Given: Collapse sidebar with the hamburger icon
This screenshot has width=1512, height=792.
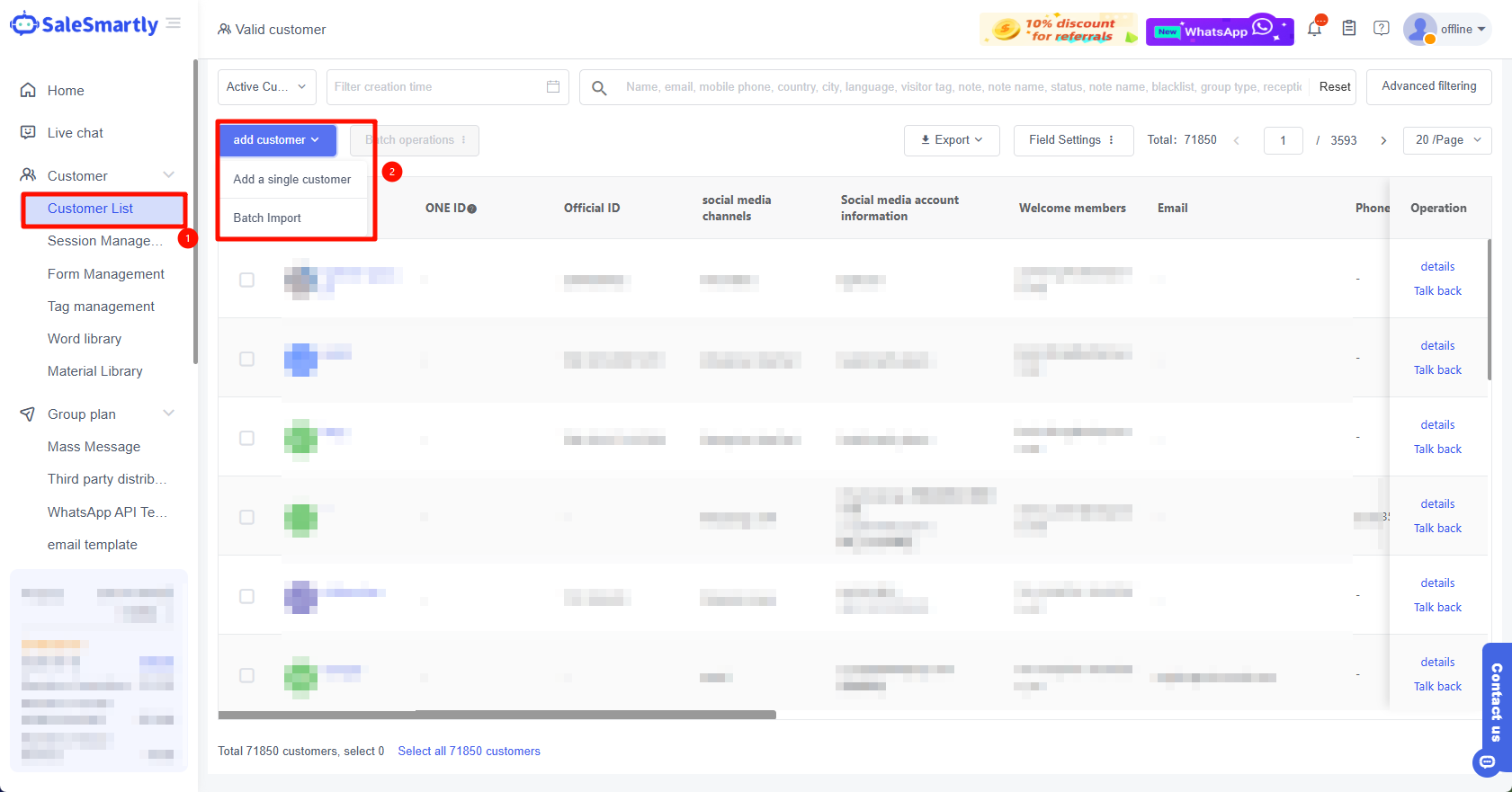Looking at the screenshot, I should [174, 23].
